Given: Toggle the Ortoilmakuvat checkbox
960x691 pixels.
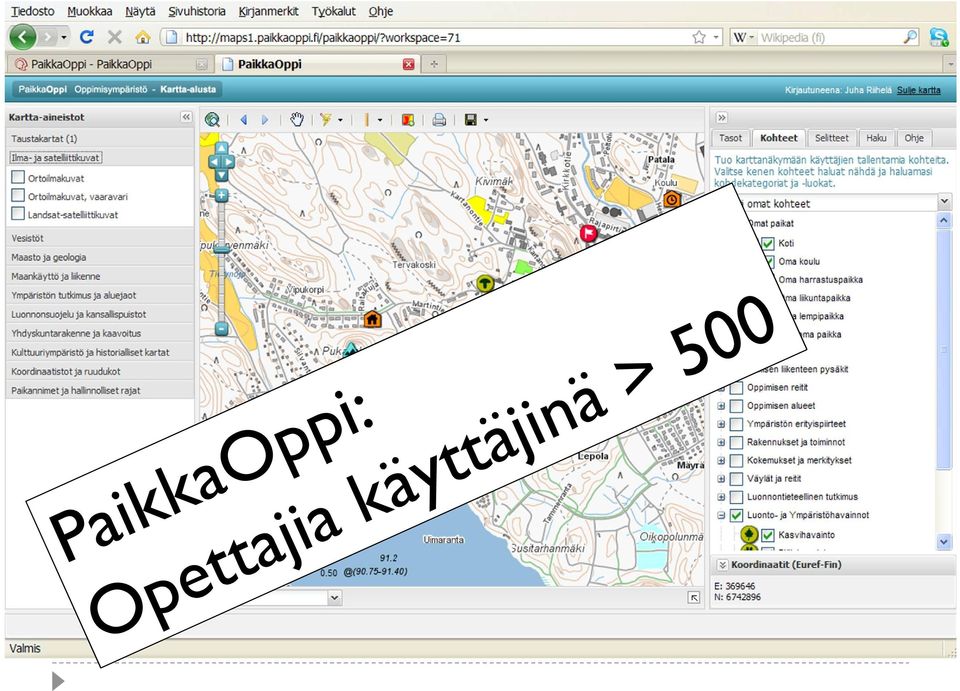Looking at the screenshot, I should pyautogui.click(x=18, y=177).
